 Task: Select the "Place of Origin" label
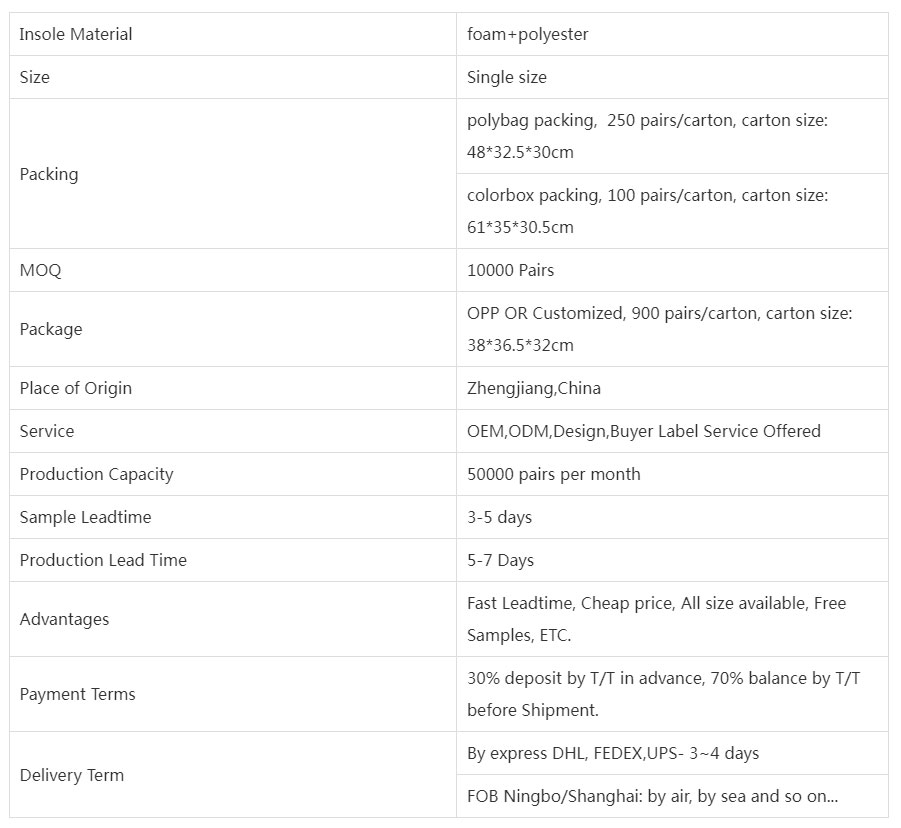[x=76, y=388]
